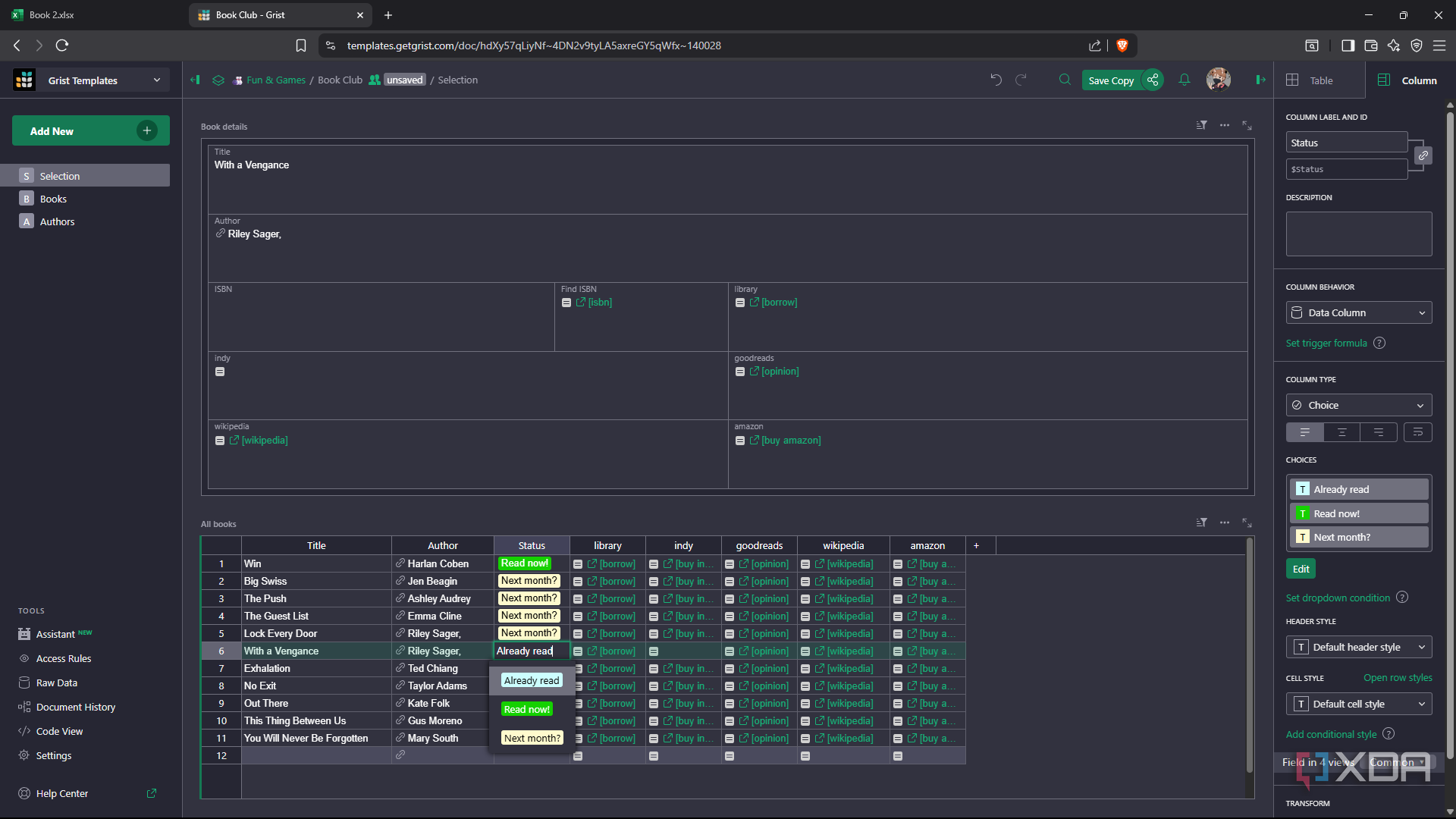Expand the Column Type Choice dropdown
1456x819 pixels.
(x=1358, y=405)
